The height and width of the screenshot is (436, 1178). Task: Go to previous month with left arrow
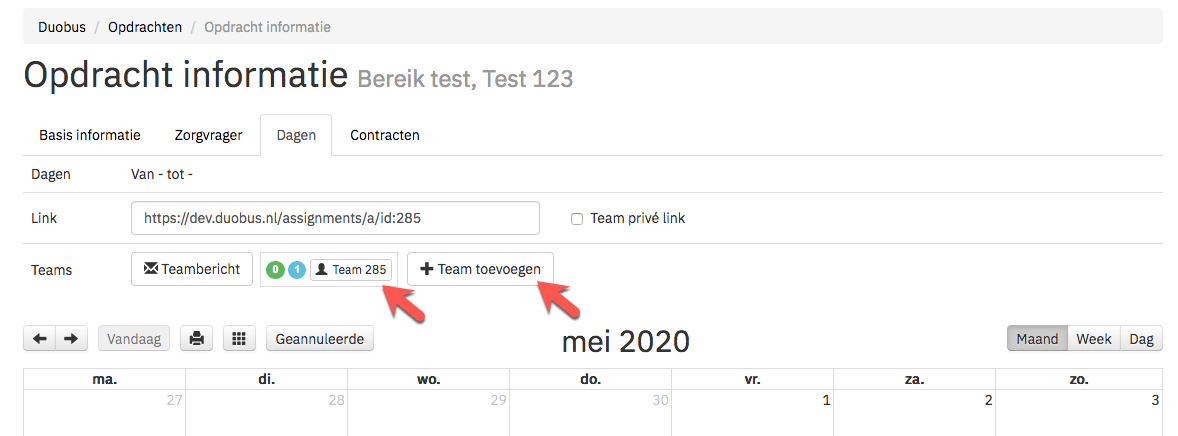click(40, 339)
